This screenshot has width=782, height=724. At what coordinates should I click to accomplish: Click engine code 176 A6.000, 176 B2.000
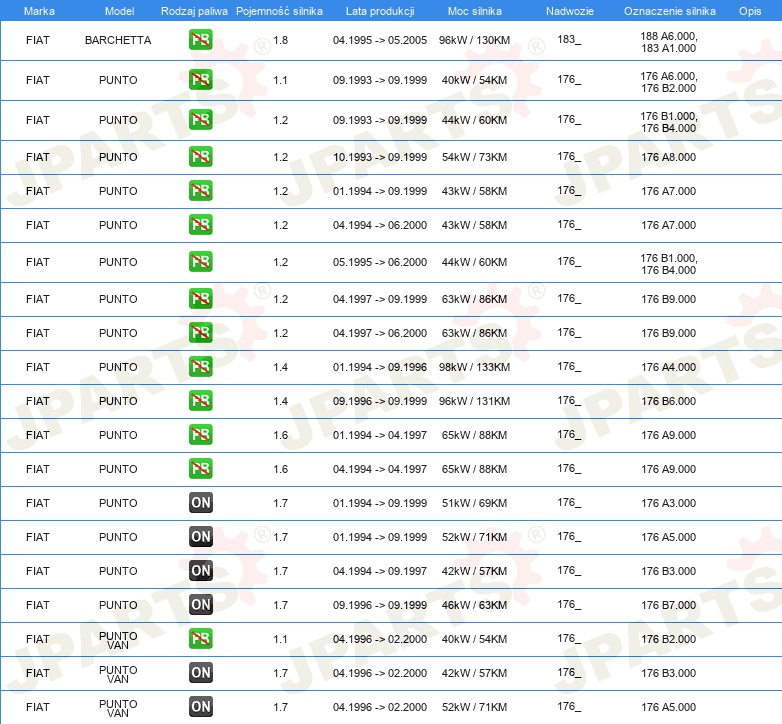669,82
